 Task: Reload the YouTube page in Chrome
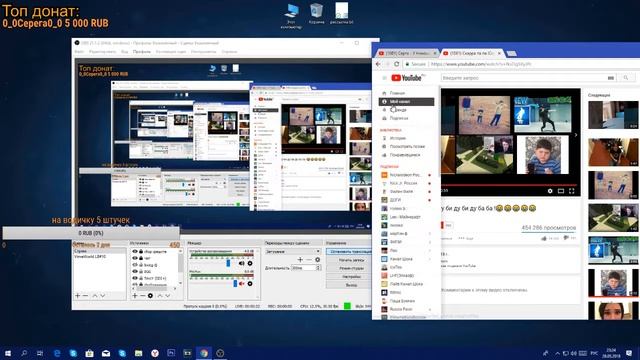click(396, 64)
